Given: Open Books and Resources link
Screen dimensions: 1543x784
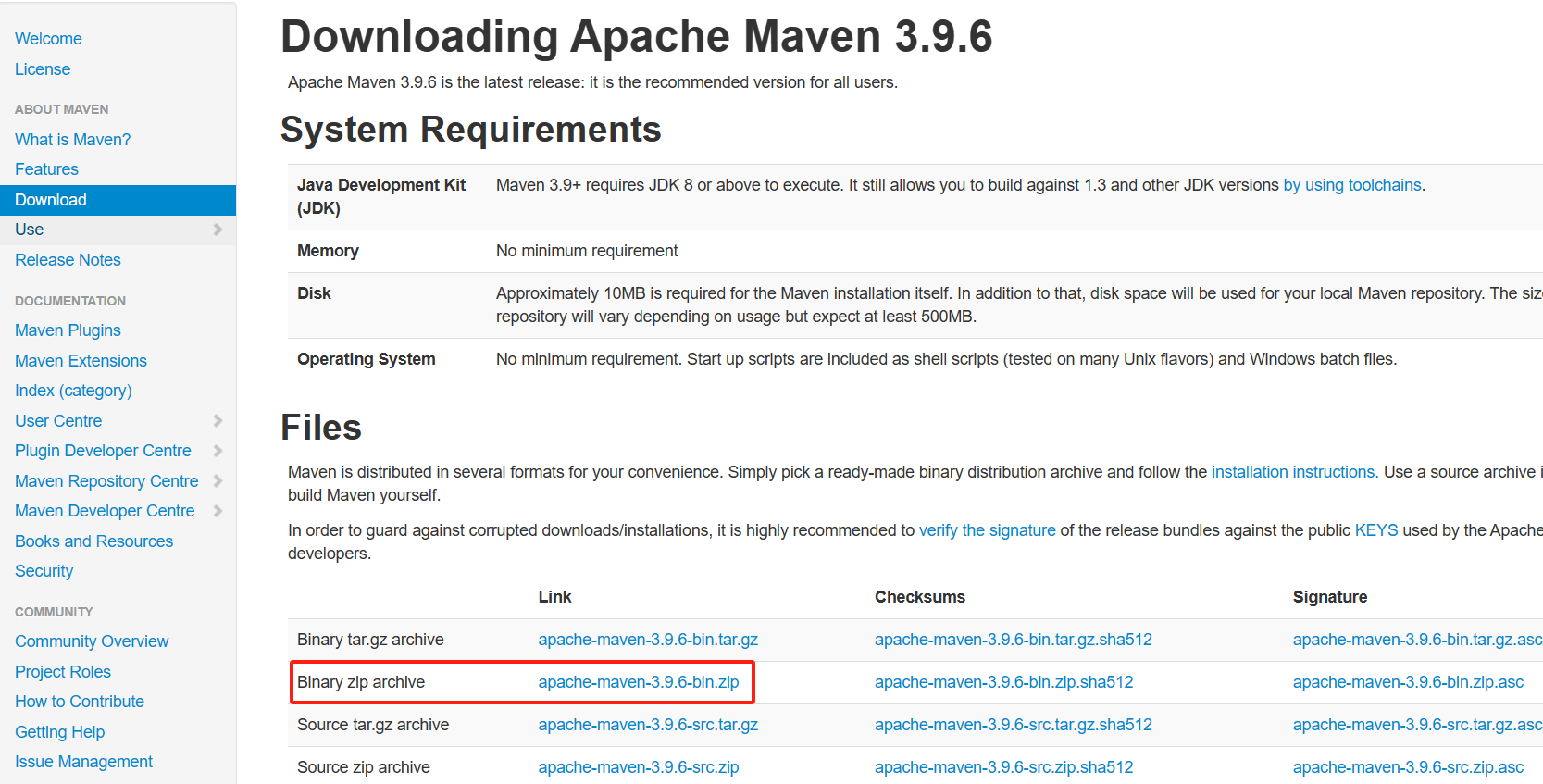Looking at the screenshot, I should coord(93,541).
